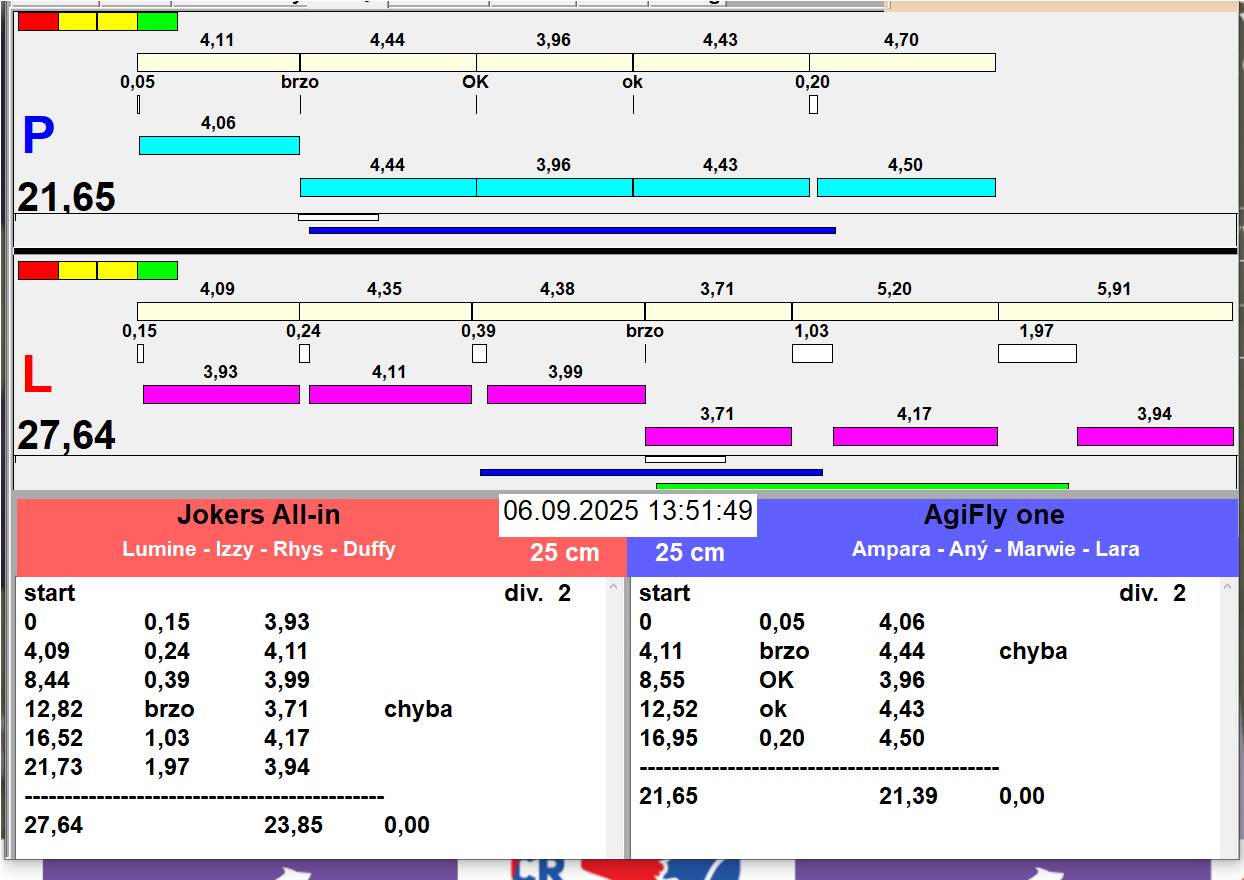Click the blue bar below lane P
Screen dimensions: 1244x880
point(572,230)
